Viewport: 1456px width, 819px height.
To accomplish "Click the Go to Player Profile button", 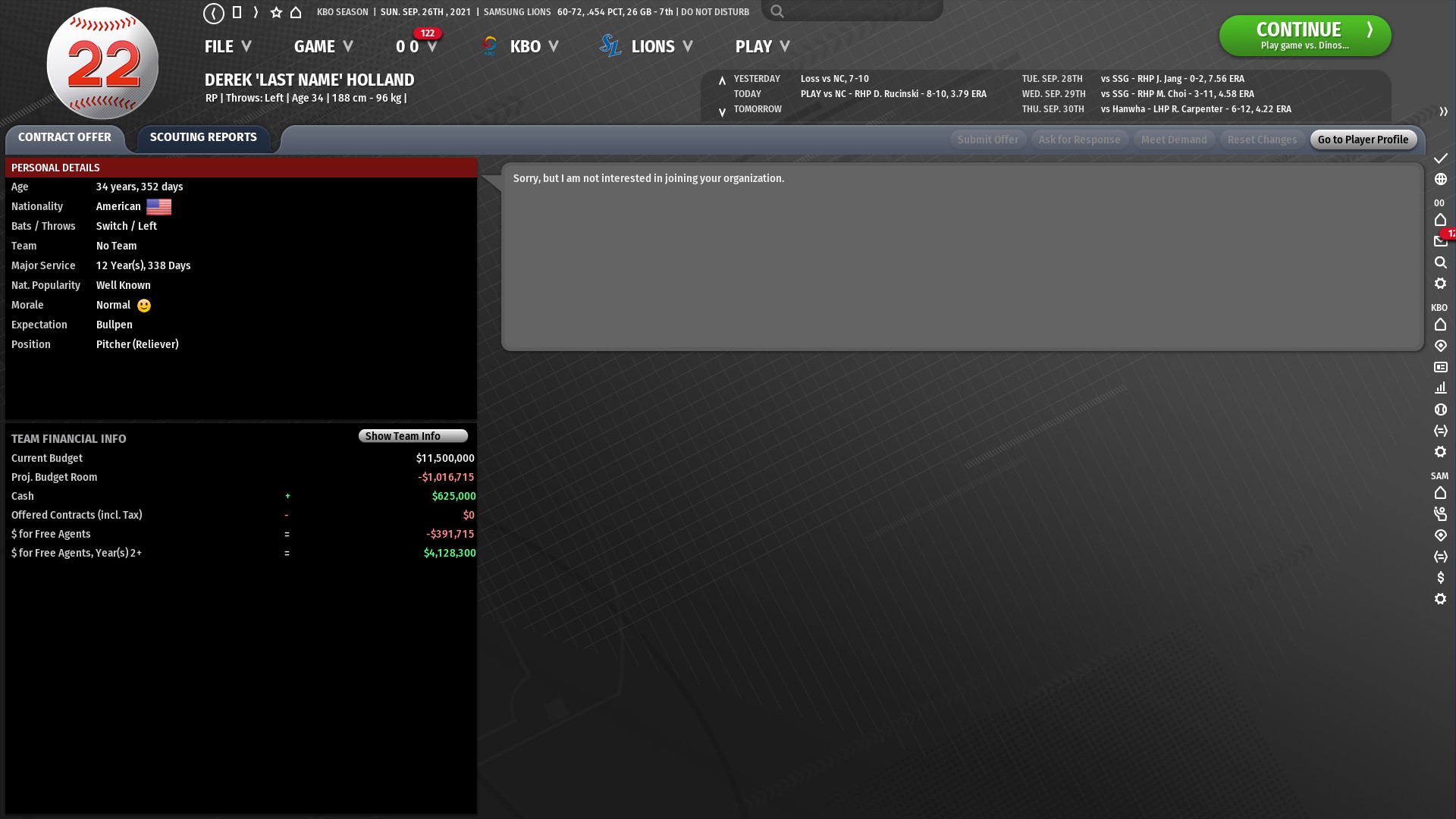I will pos(1363,140).
